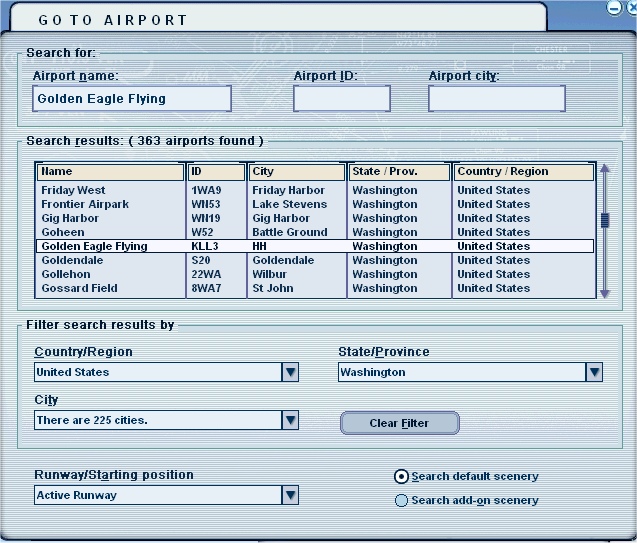Sort results by Country / Region header

coord(523,172)
